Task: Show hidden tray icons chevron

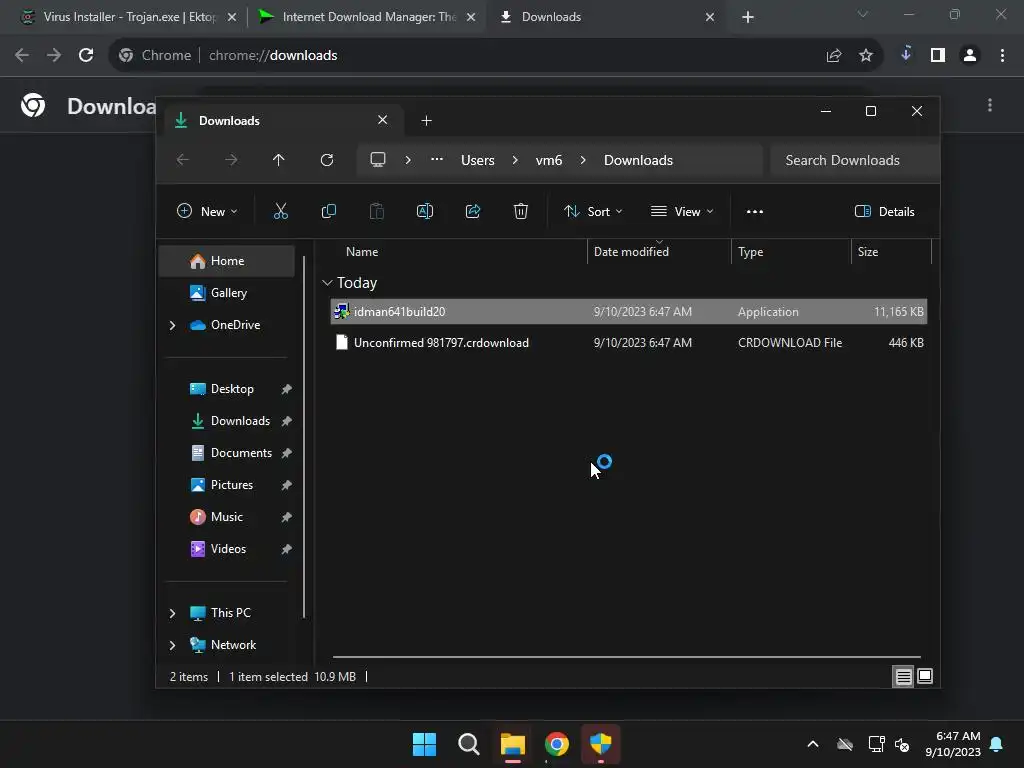Action: (x=812, y=744)
